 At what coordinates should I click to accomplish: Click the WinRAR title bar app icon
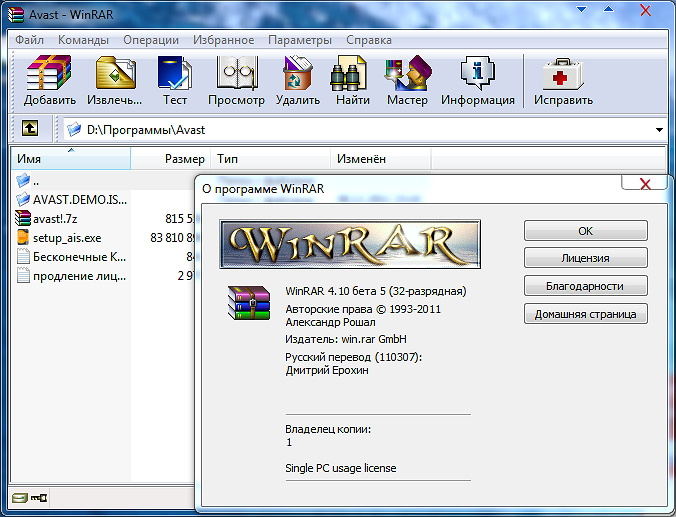pyautogui.click(x=16, y=14)
